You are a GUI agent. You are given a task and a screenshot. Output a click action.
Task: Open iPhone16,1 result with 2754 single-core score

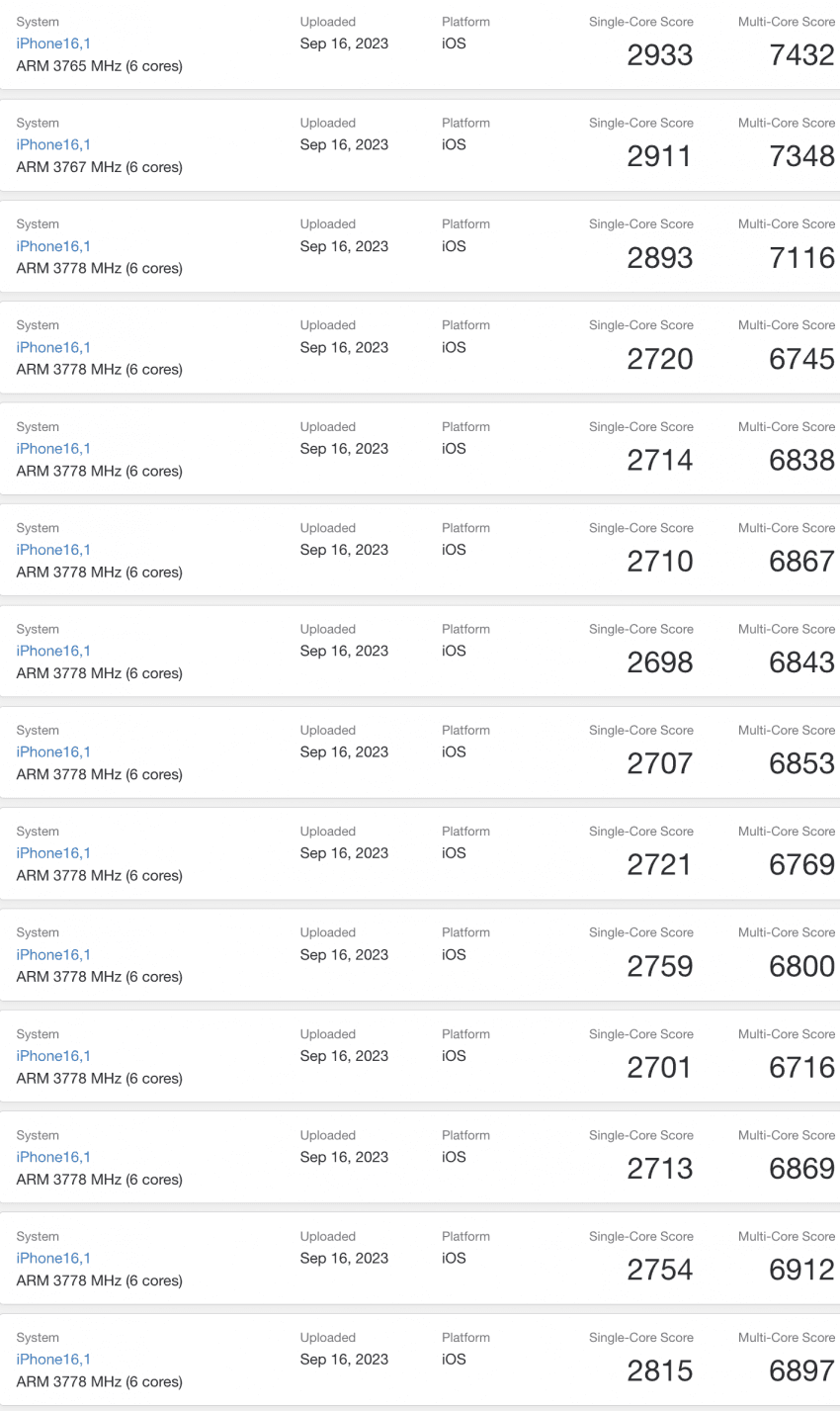[x=53, y=1258]
